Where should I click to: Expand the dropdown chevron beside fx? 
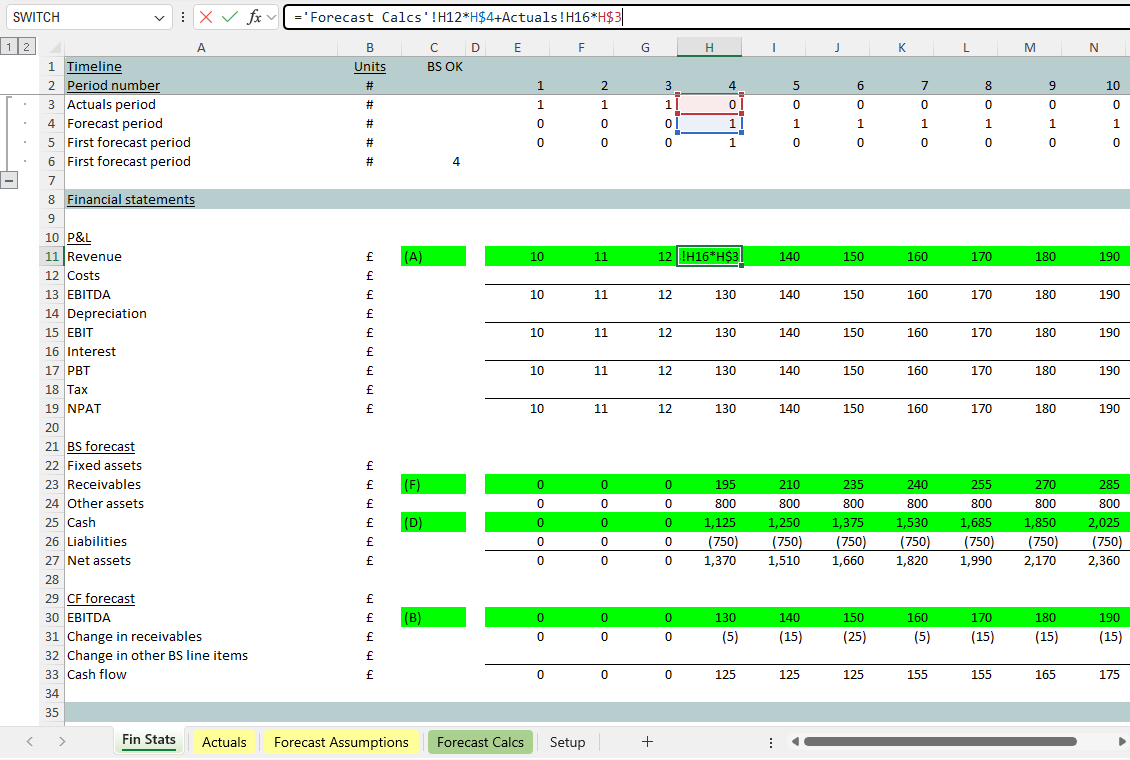tap(272, 18)
